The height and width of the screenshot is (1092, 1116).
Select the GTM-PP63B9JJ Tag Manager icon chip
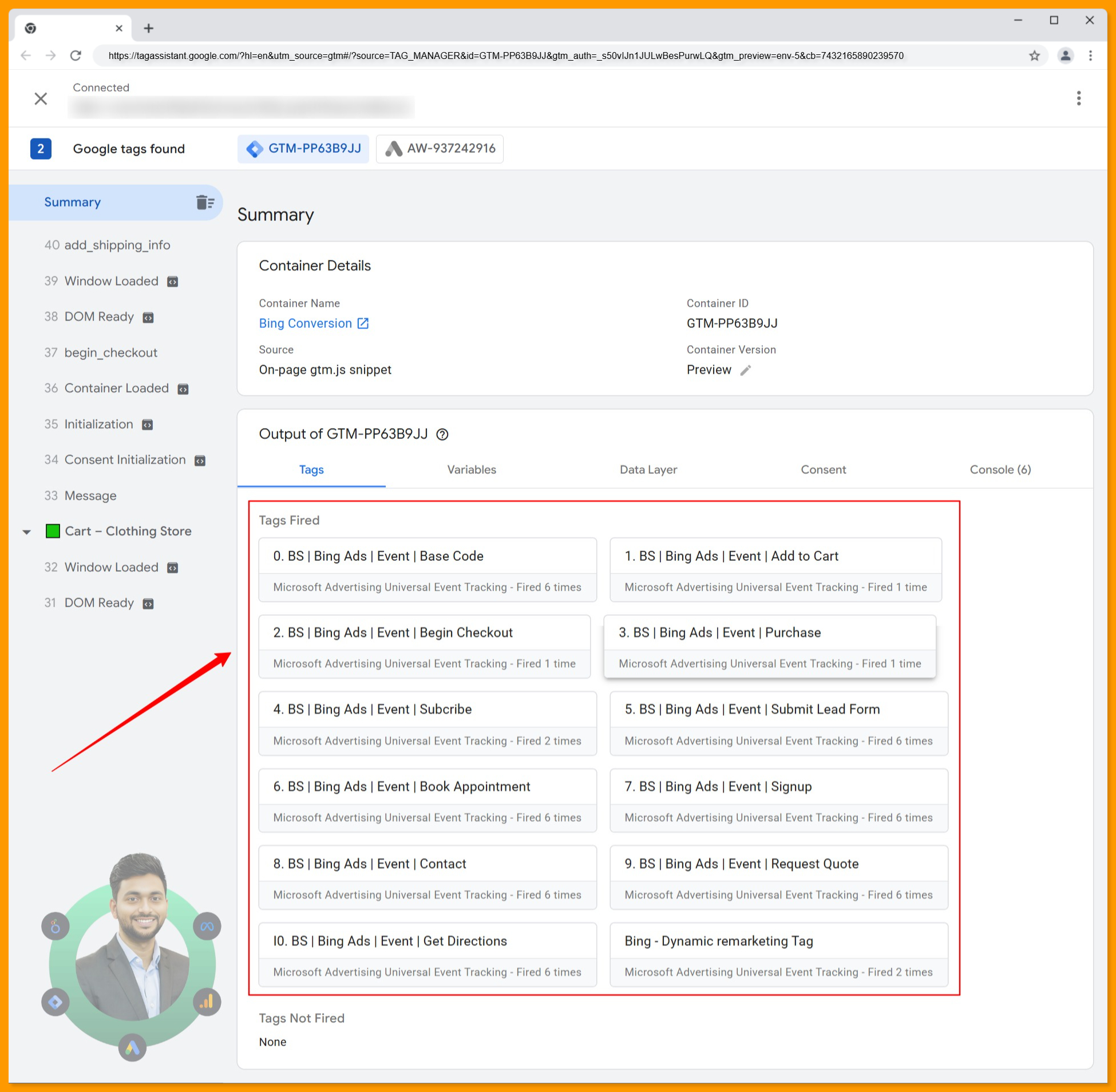click(x=255, y=149)
